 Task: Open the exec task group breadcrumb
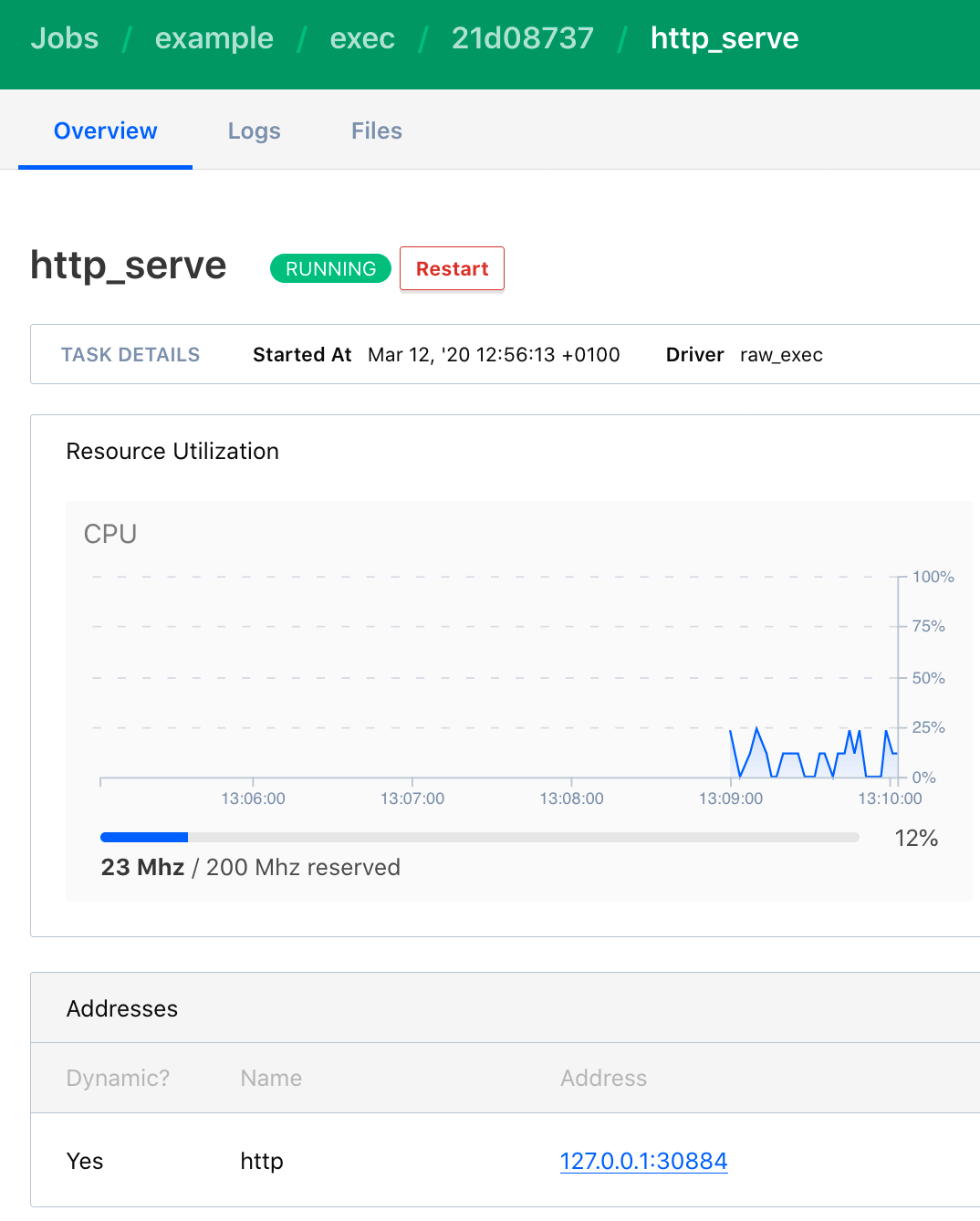click(x=362, y=38)
